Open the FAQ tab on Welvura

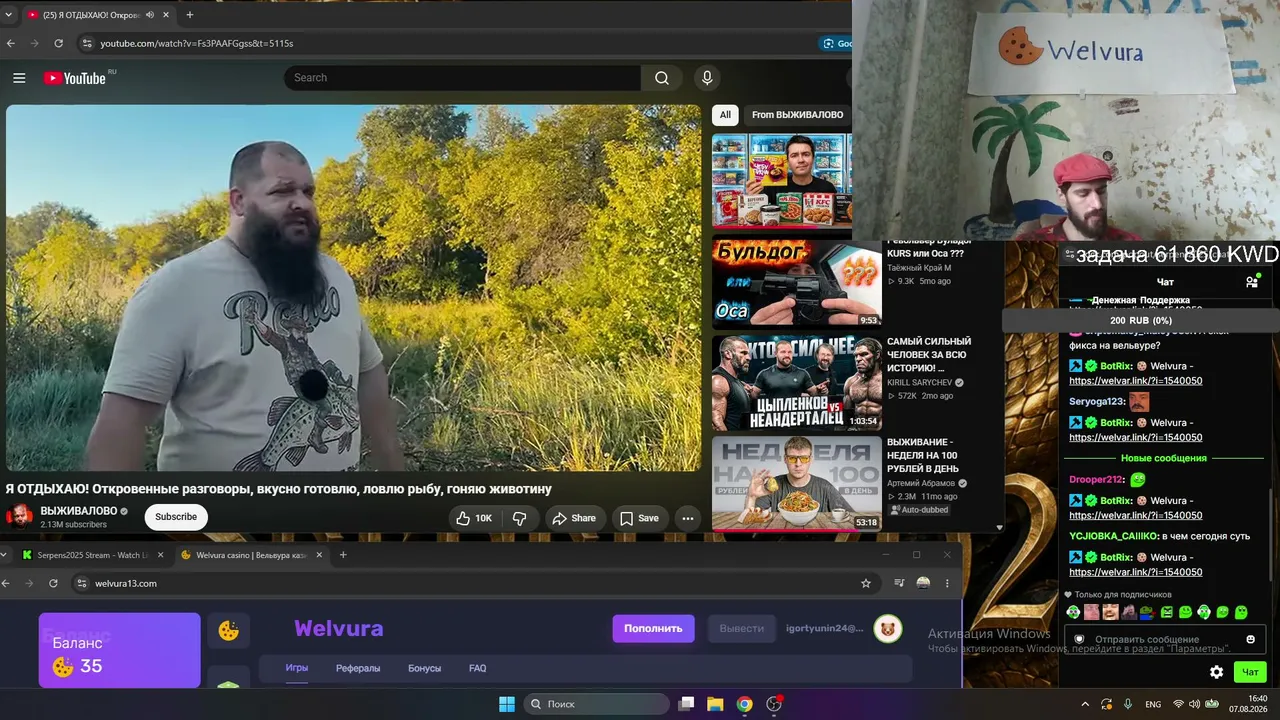pyautogui.click(x=478, y=668)
